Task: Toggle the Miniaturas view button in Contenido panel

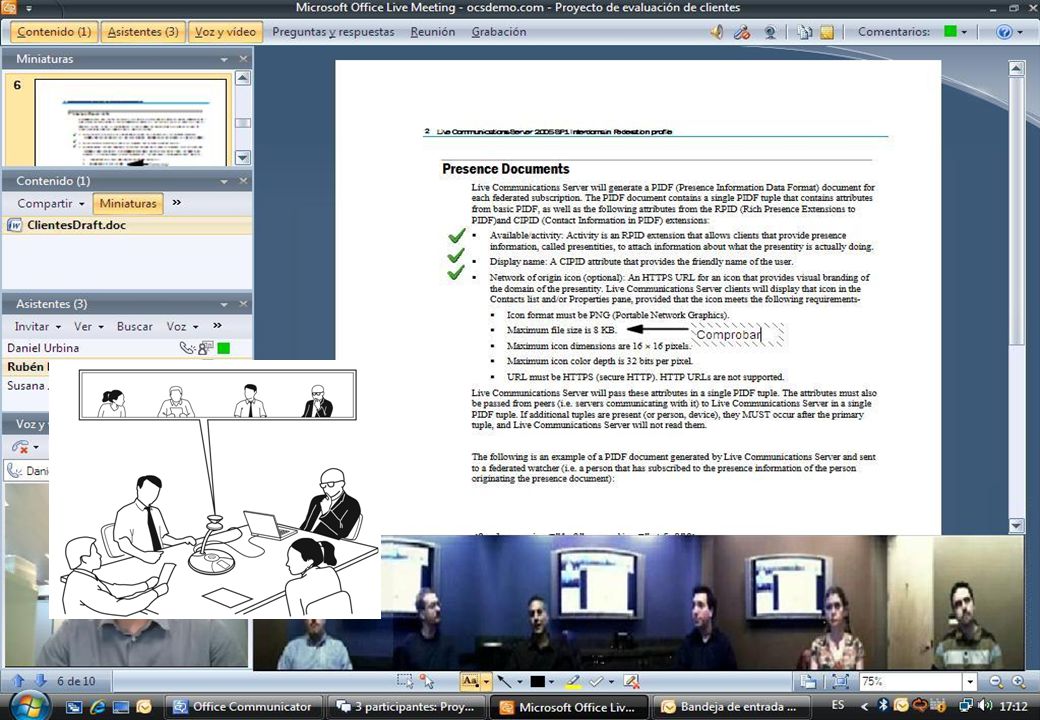Action: [128, 204]
